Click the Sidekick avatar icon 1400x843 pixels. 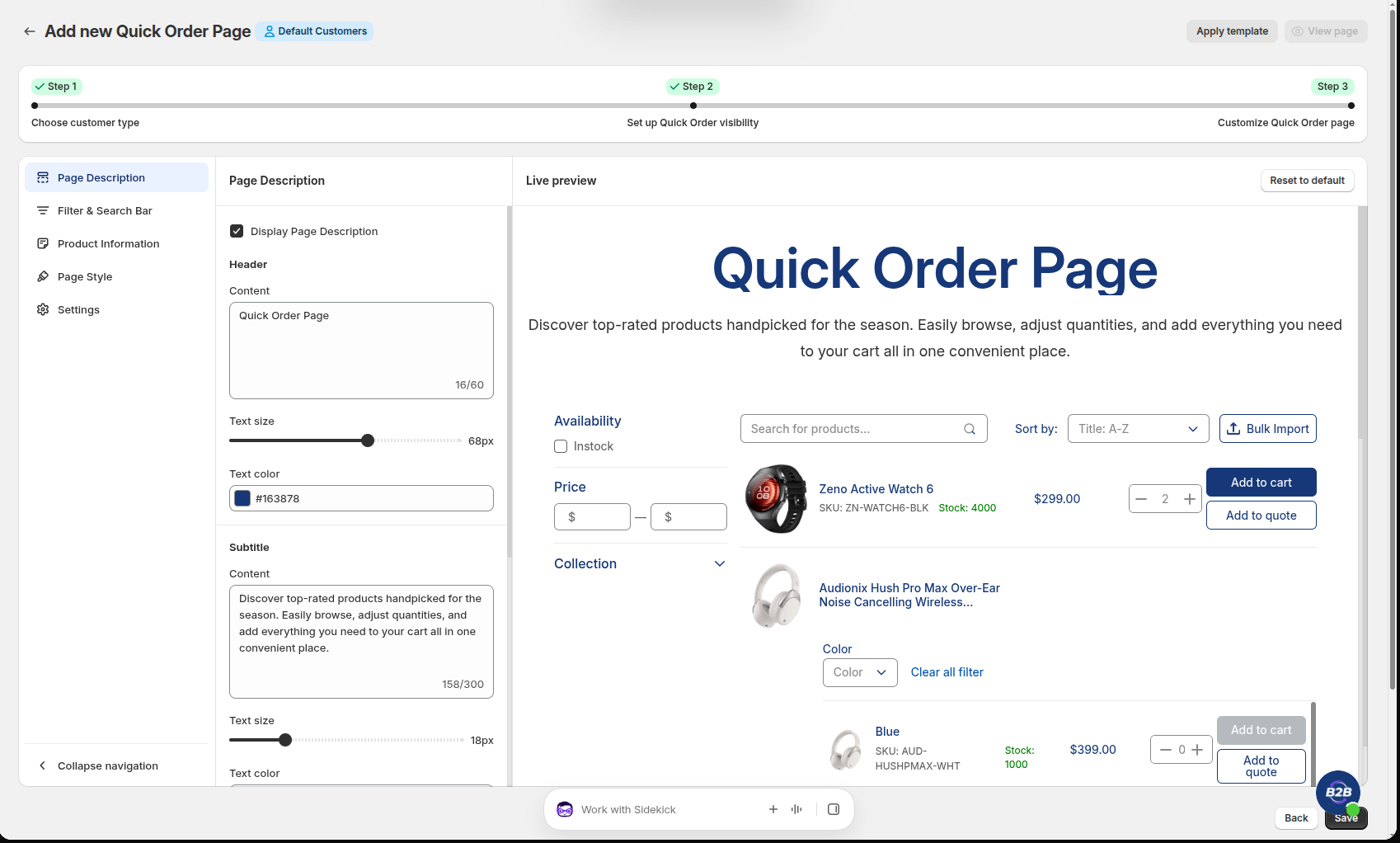[x=565, y=809]
